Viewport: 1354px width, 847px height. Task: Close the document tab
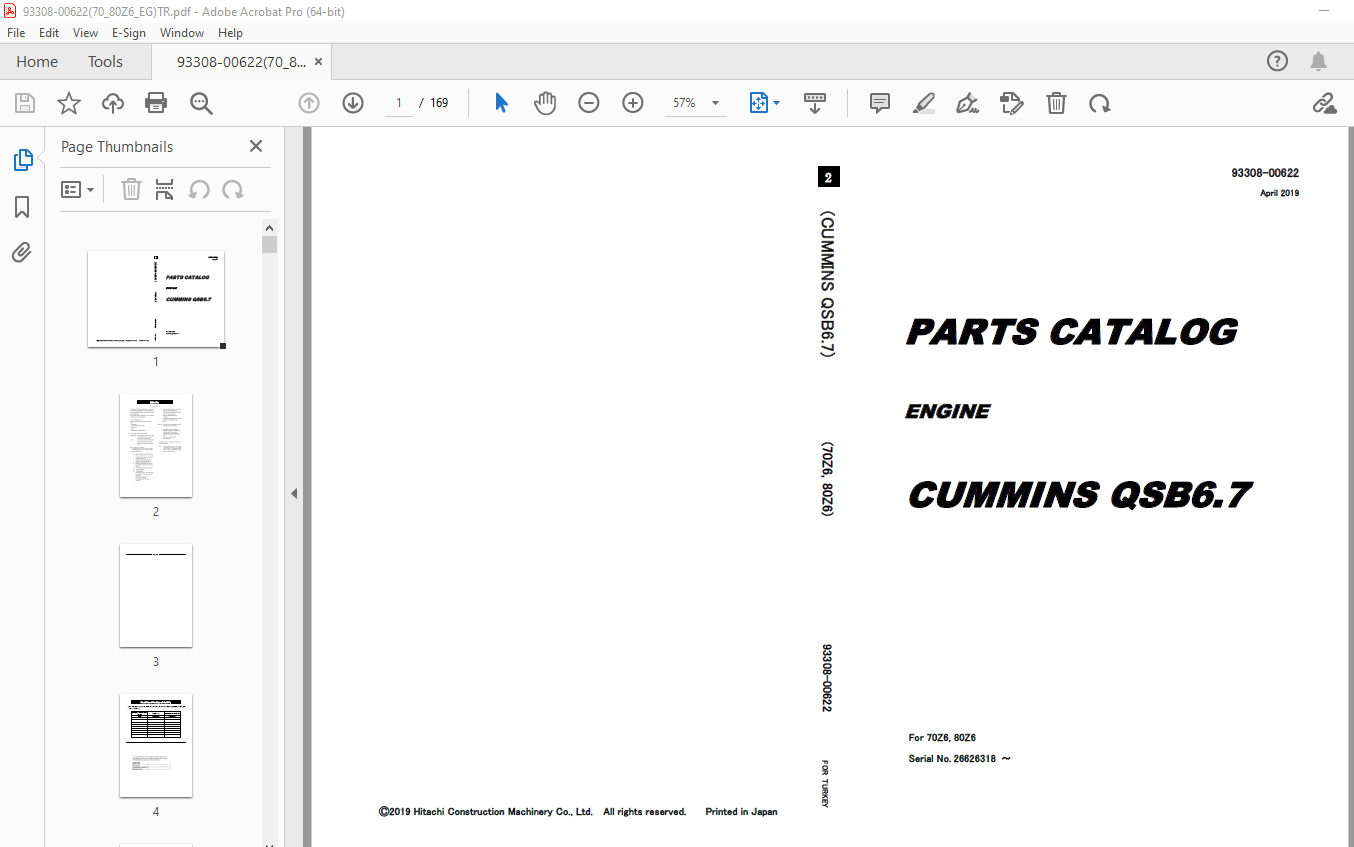318,61
